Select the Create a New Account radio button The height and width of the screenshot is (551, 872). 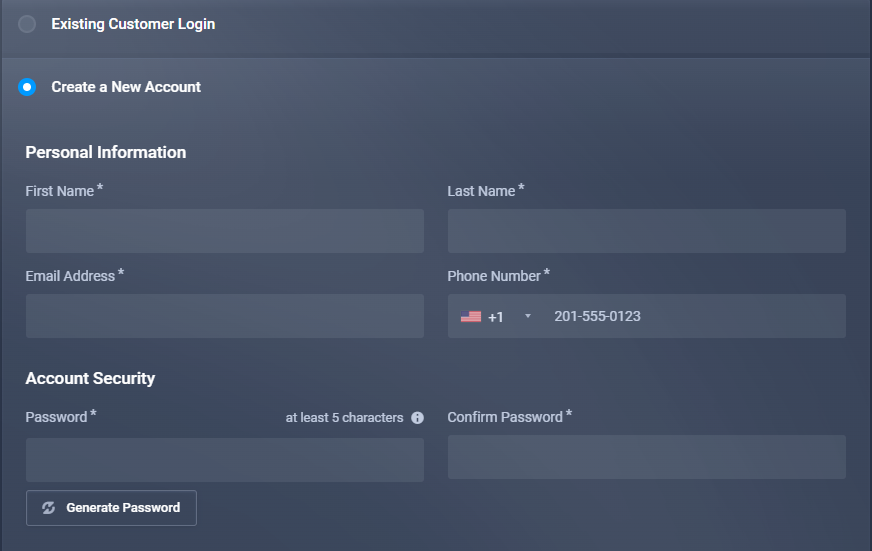[x=27, y=87]
